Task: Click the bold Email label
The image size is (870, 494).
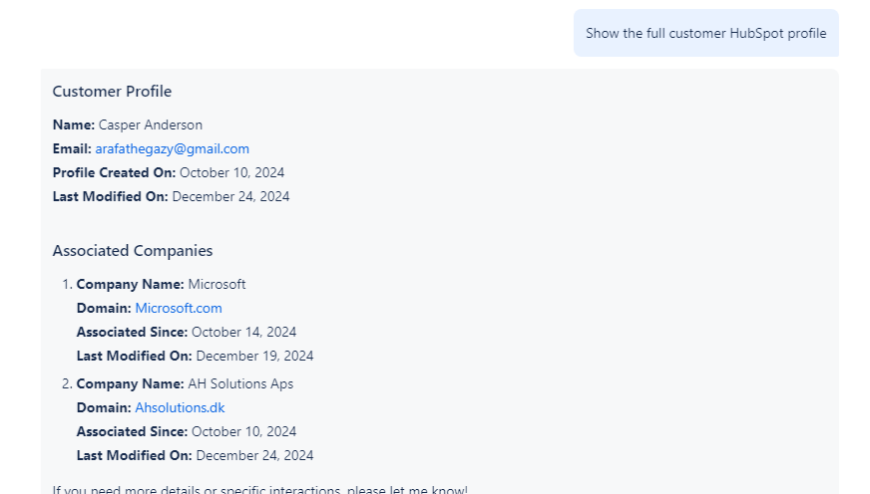Action: (72, 149)
